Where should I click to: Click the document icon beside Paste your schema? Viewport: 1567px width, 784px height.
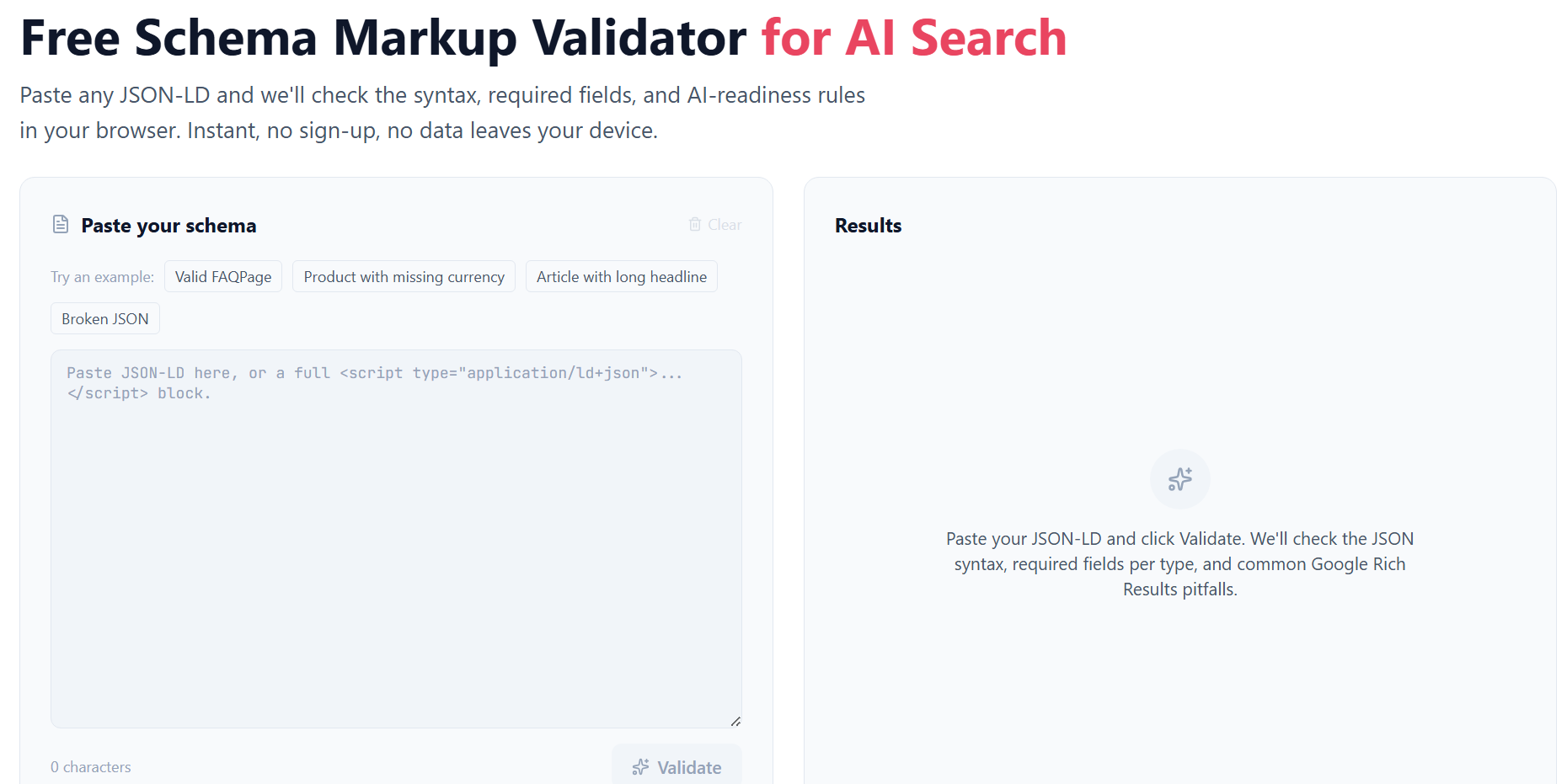click(60, 224)
